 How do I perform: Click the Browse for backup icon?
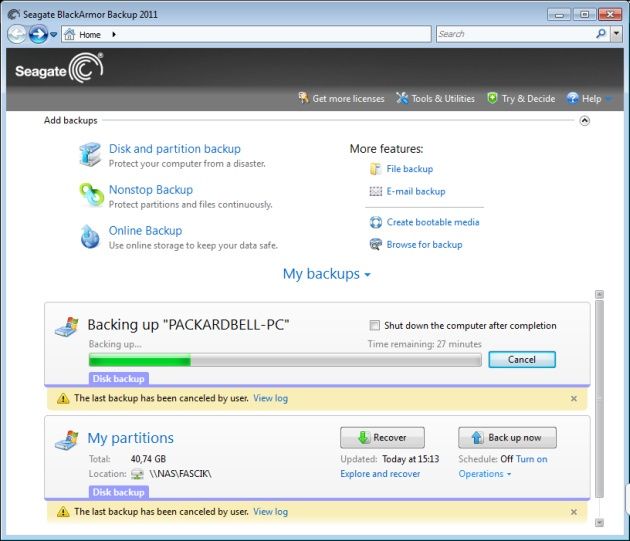coord(376,244)
